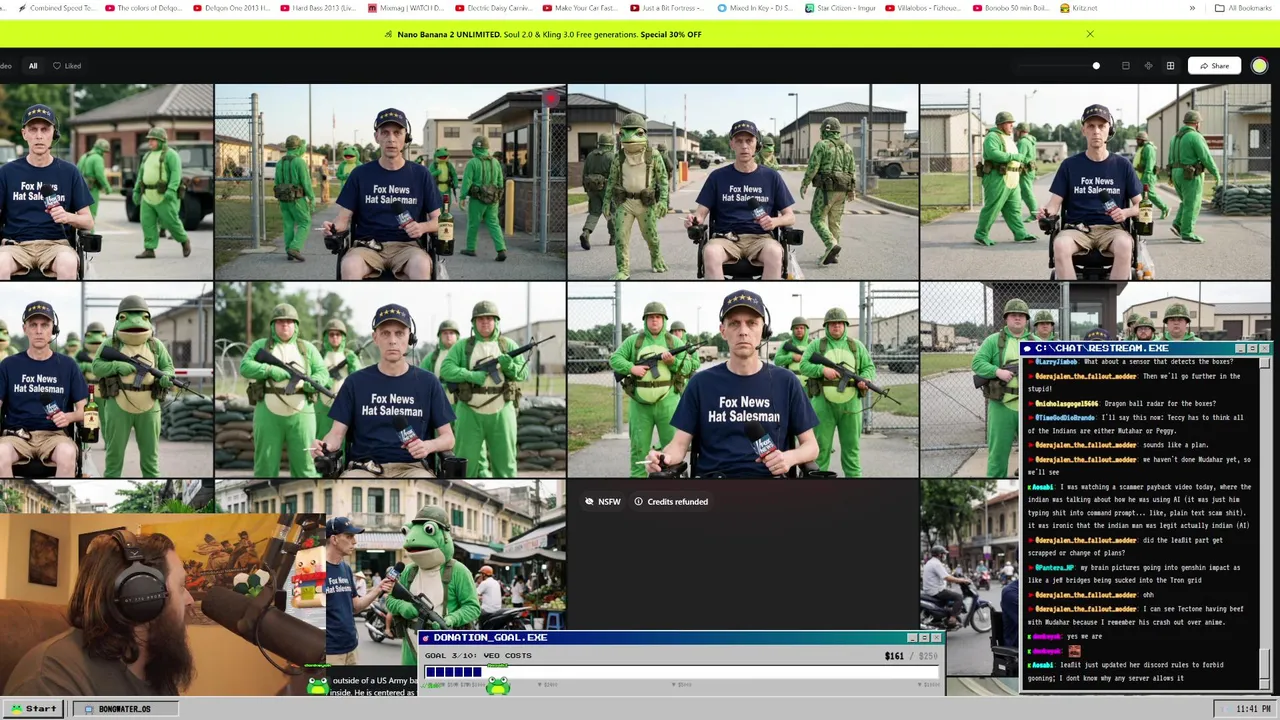
Task: Click the NSFW label on the blocked tile
Action: [x=603, y=502]
